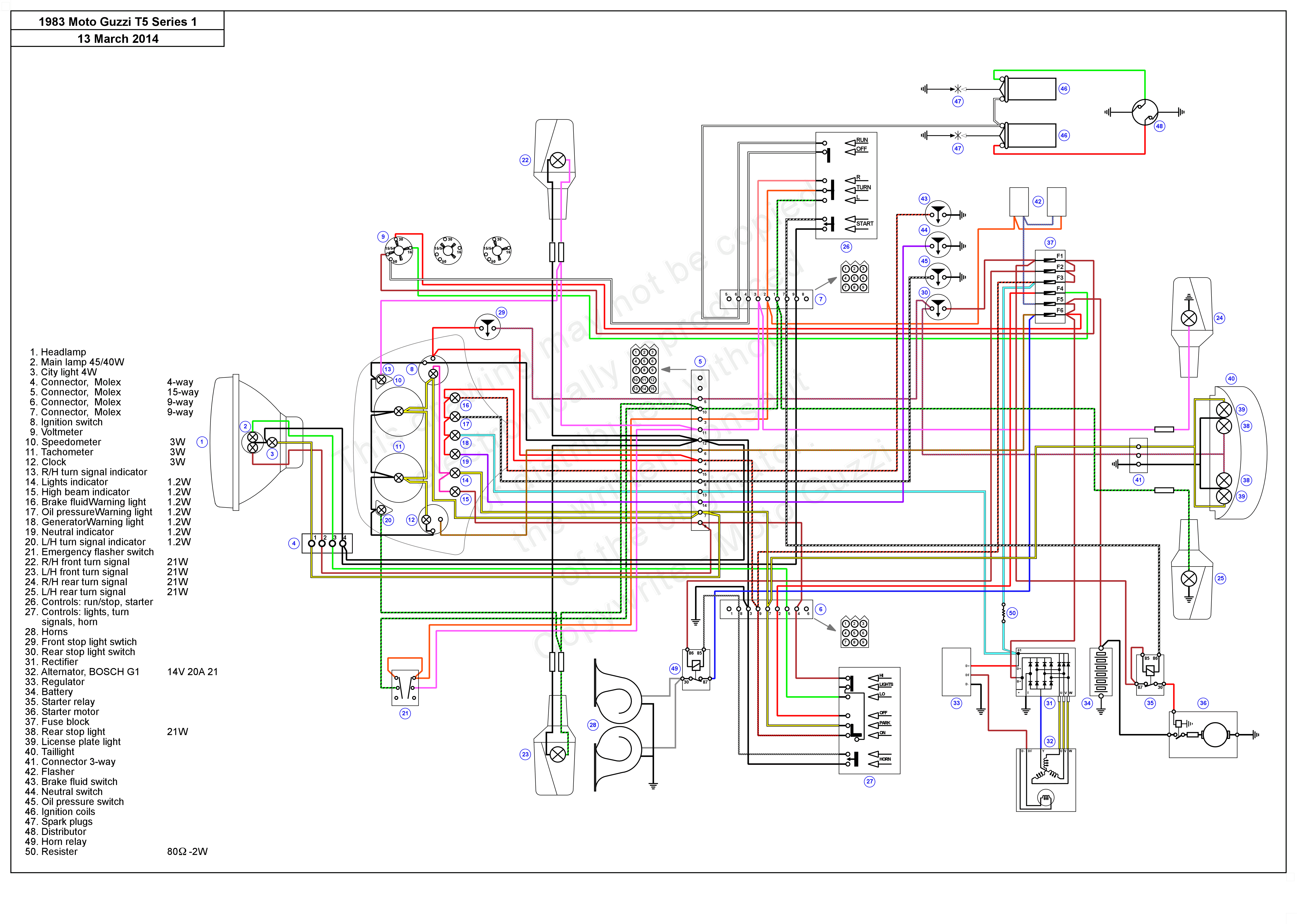The width and height of the screenshot is (1297, 924).
Task: Select the battery symbol labeled 34
Action: pyautogui.click(x=1101, y=672)
